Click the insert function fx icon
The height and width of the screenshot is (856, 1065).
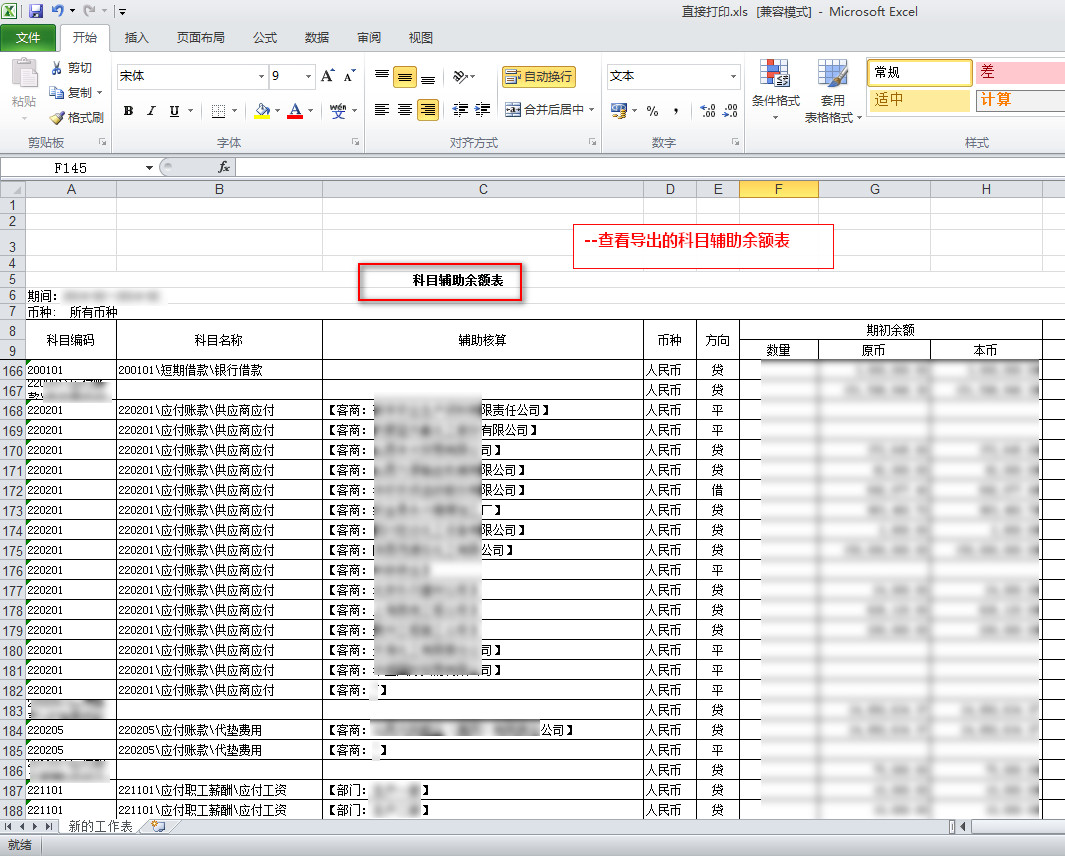click(x=224, y=168)
